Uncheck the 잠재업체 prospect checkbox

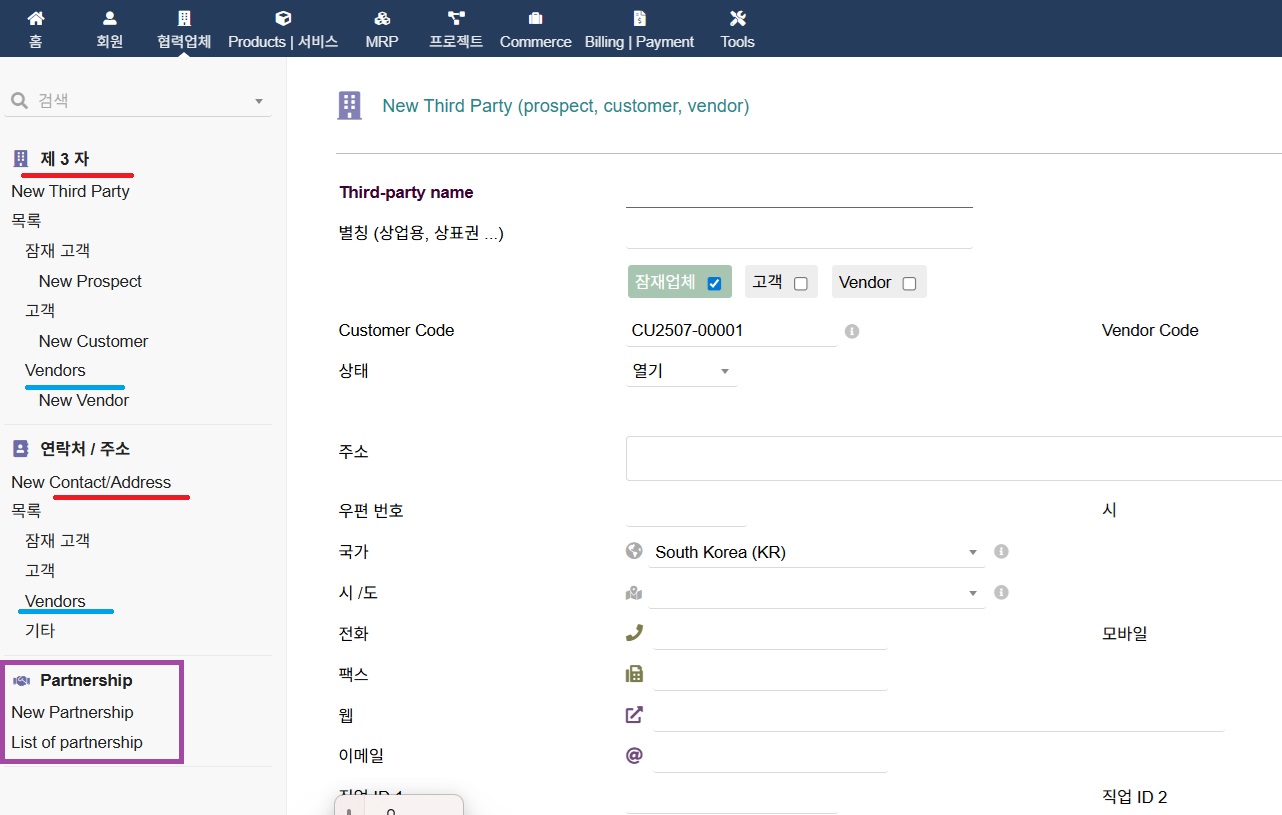click(714, 283)
